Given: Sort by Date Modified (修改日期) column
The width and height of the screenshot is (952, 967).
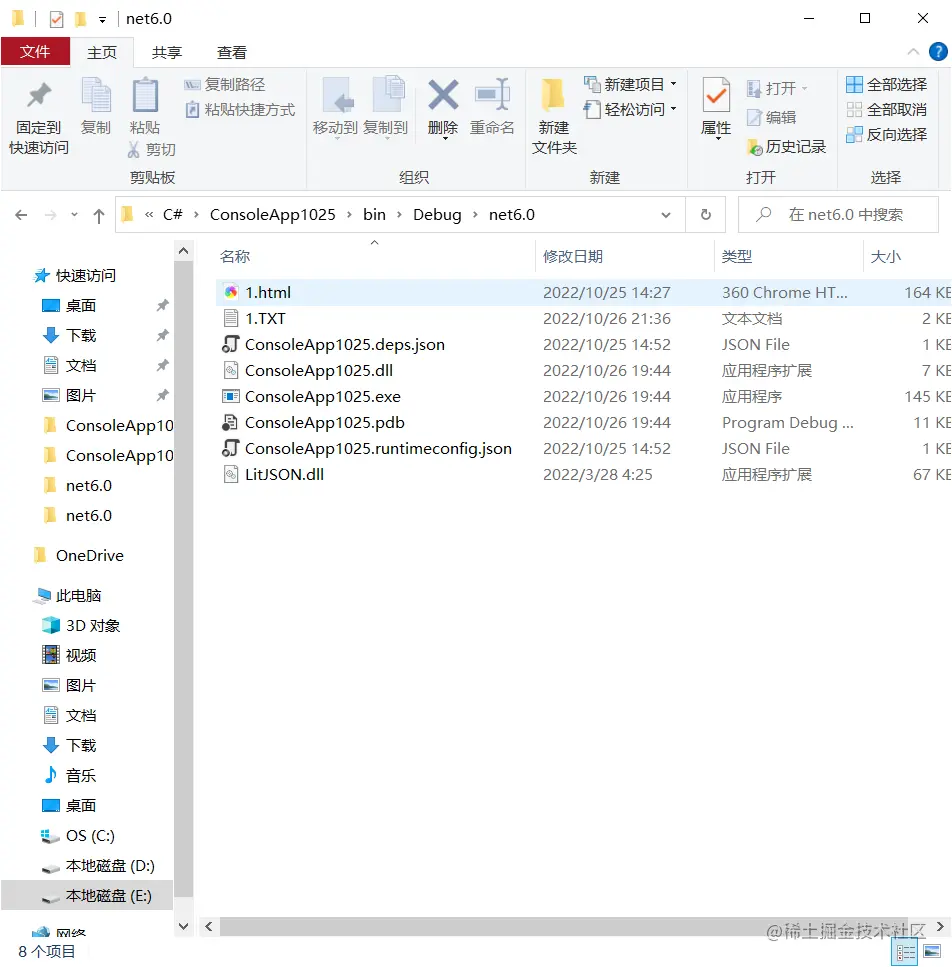Looking at the screenshot, I should [x=573, y=257].
